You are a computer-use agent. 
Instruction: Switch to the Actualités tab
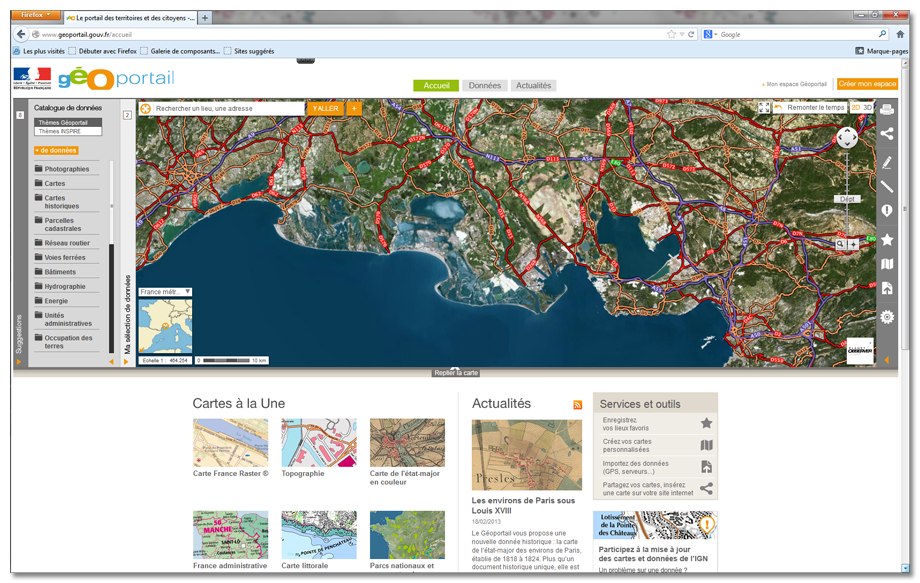click(533, 86)
